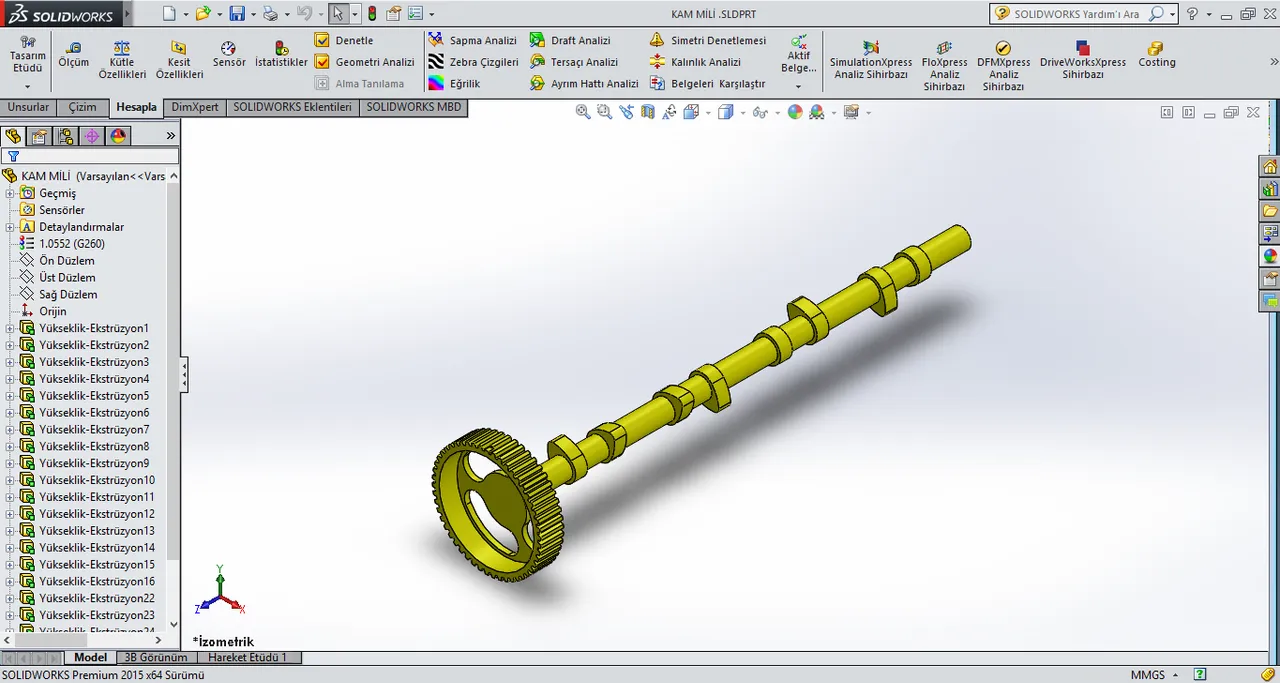Click the Rebuild traffic light icon

[x=372, y=14]
